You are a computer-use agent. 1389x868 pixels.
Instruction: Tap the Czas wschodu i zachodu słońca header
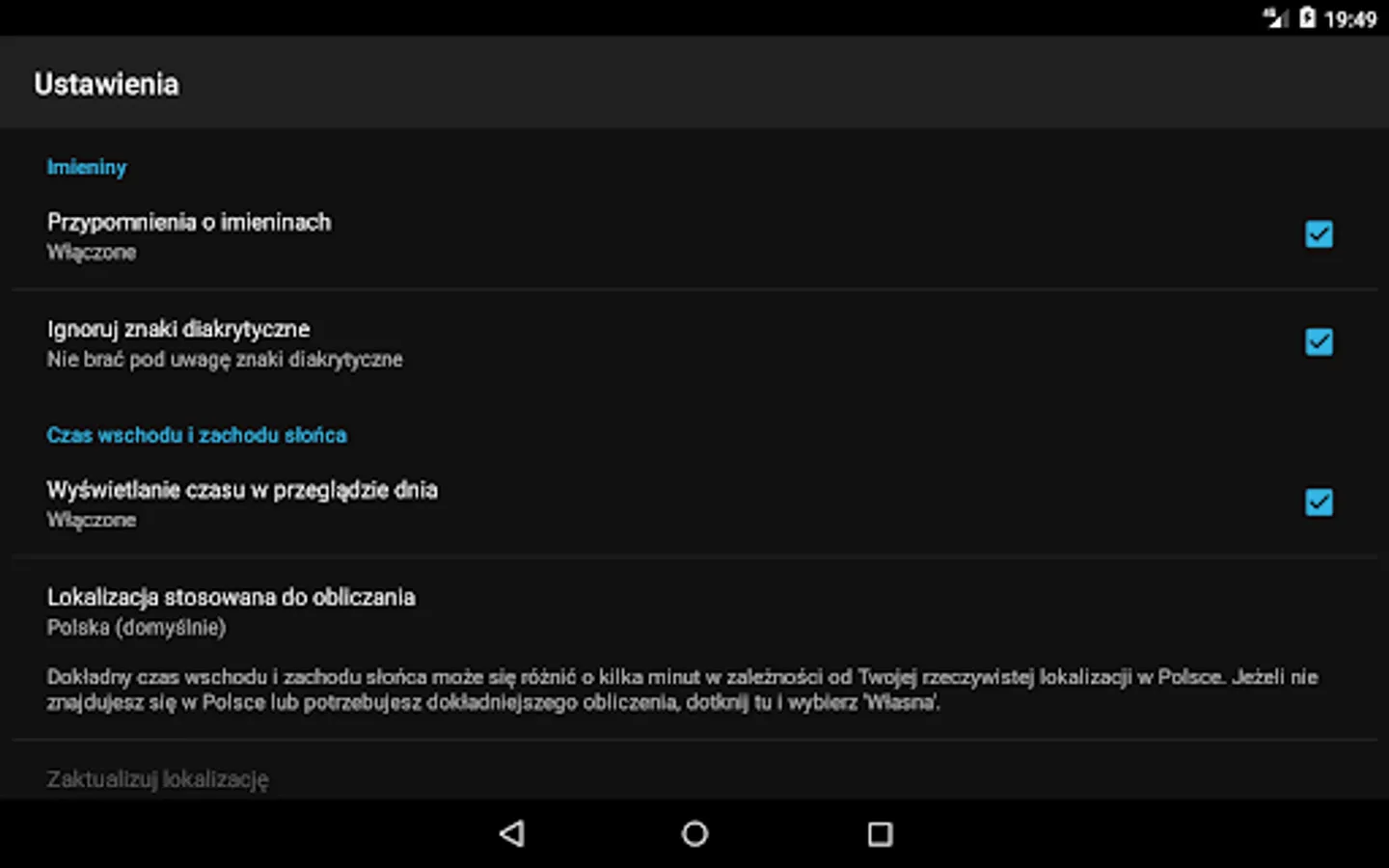point(197,435)
